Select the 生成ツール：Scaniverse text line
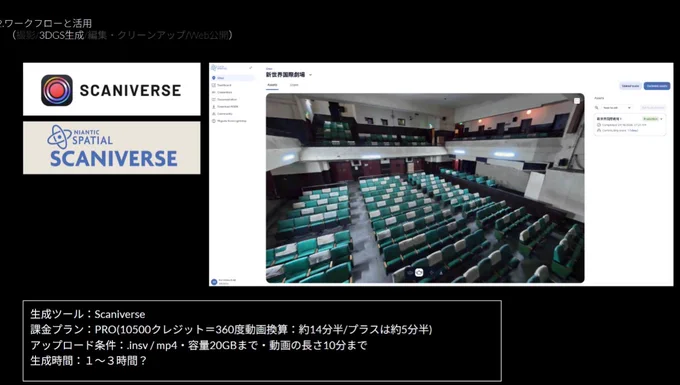This screenshot has height=385, width=680. pyautogui.click(x=88, y=314)
